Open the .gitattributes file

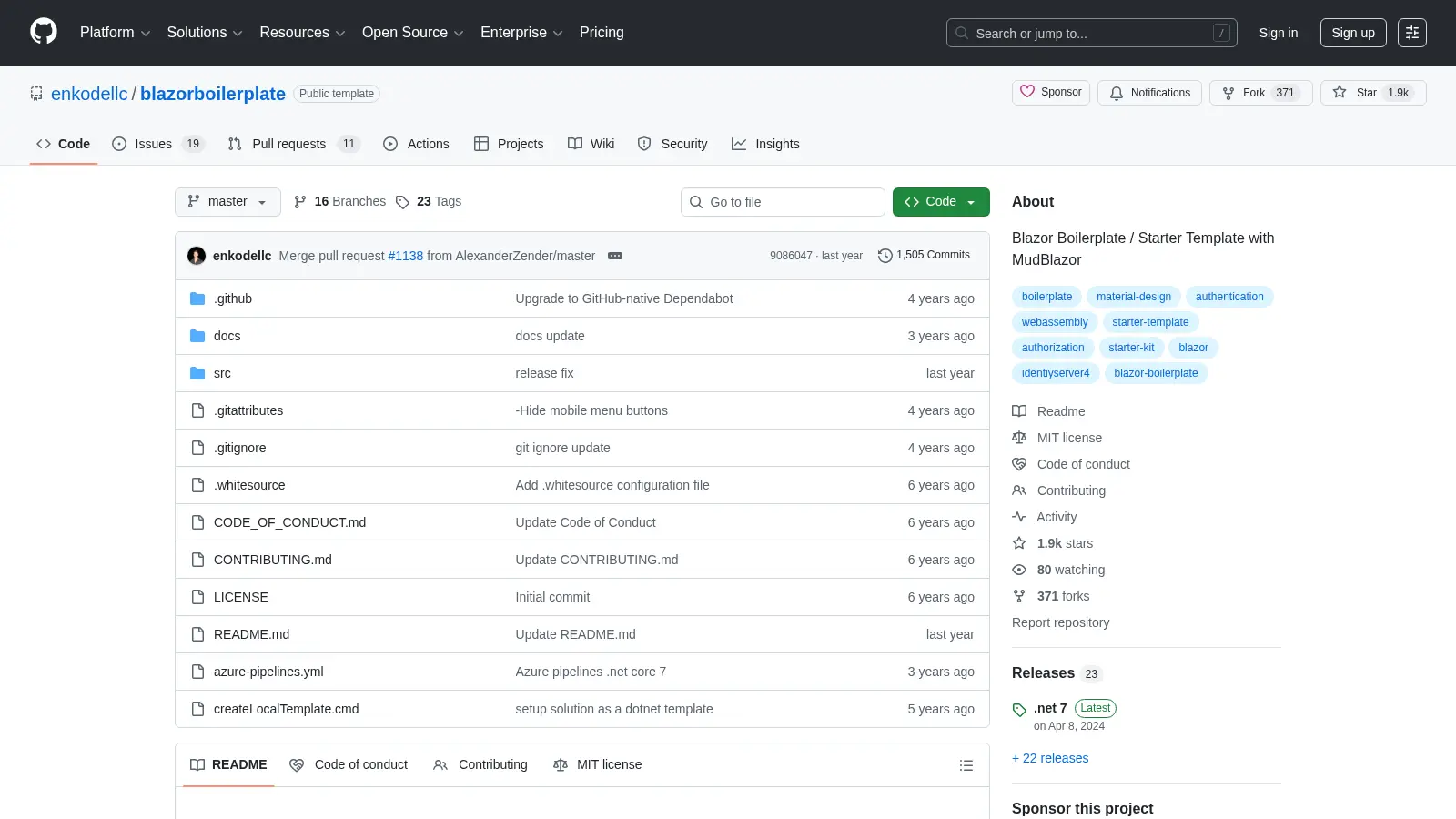pos(248,410)
